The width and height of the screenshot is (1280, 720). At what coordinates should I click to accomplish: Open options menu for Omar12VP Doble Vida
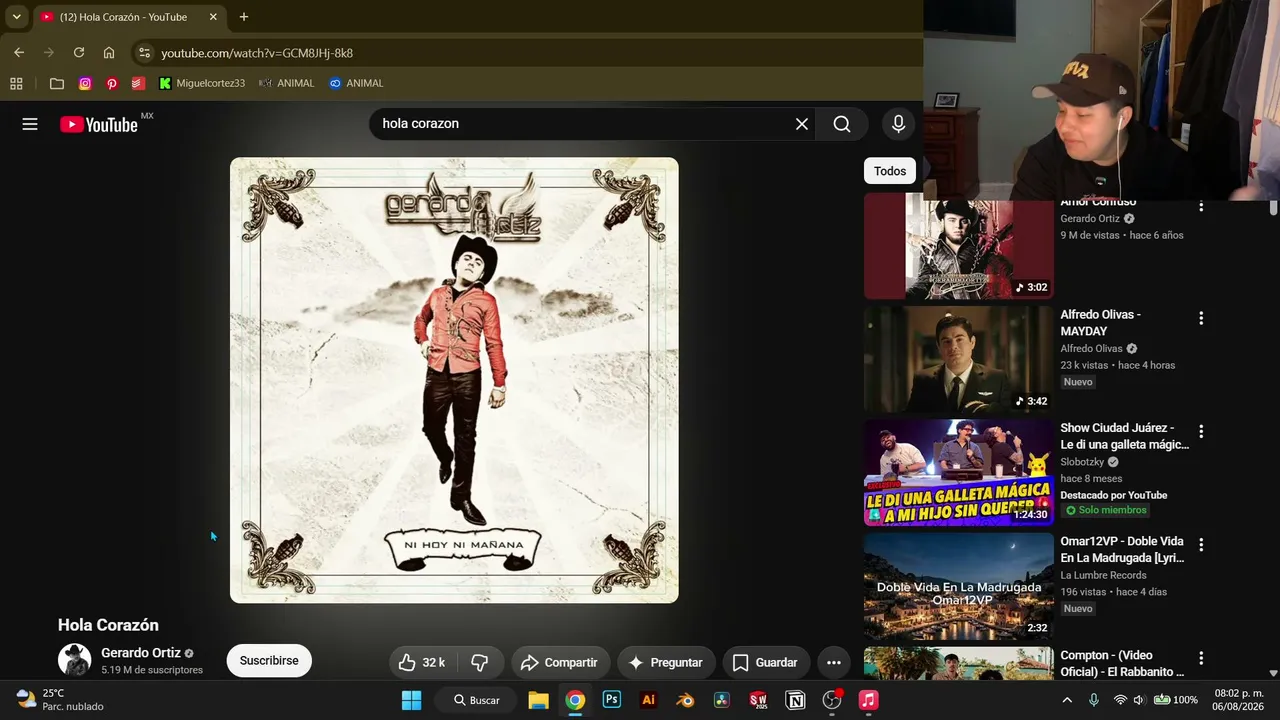tap(1201, 545)
